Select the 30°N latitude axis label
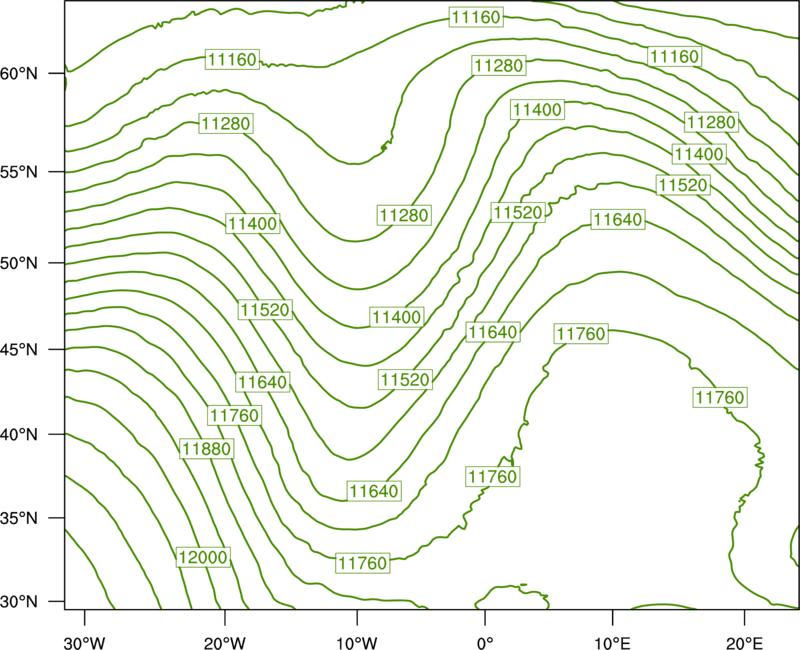The width and height of the screenshot is (800, 650). coord(19,602)
